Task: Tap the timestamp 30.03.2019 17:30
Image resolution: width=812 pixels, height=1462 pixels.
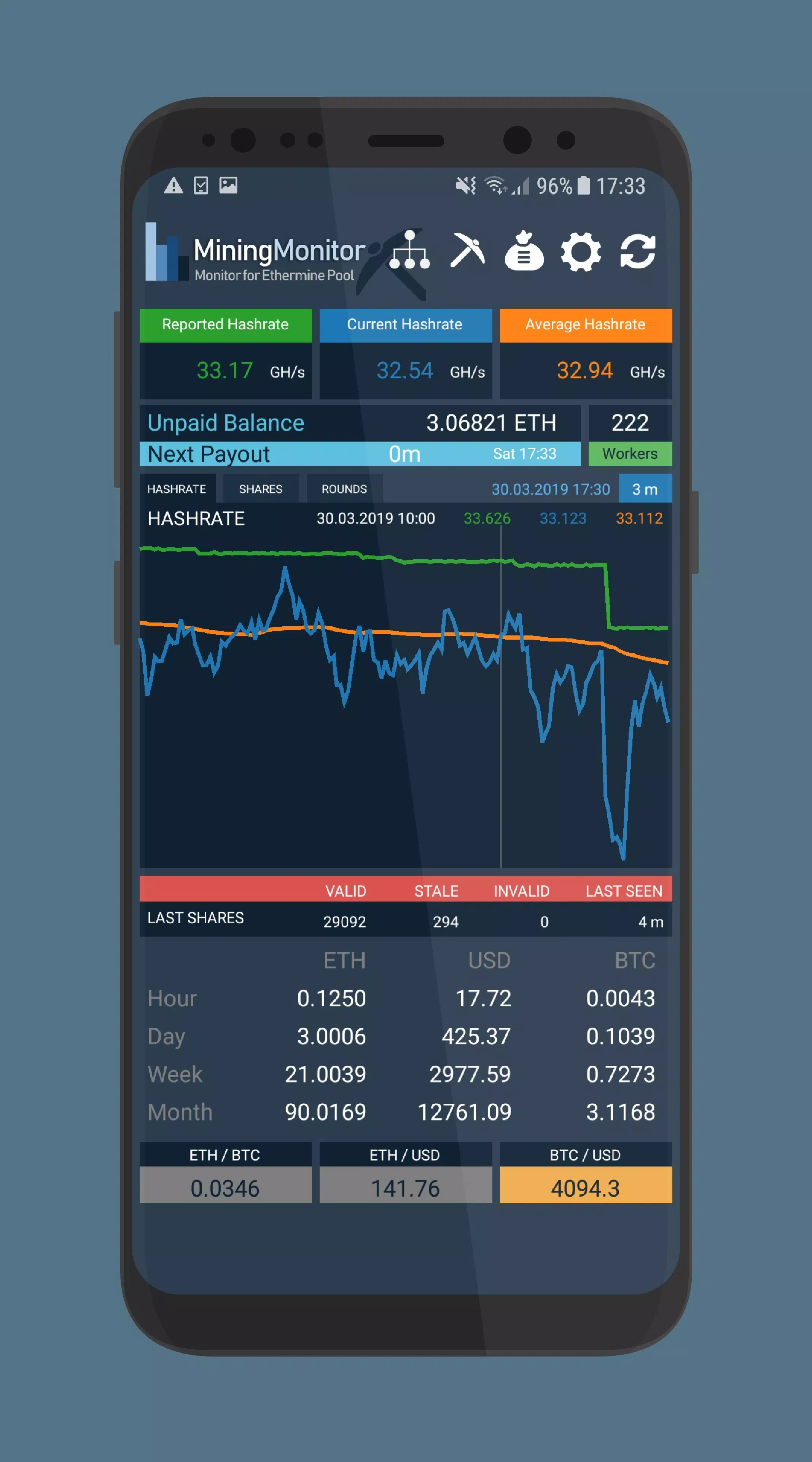Action: tap(551, 489)
